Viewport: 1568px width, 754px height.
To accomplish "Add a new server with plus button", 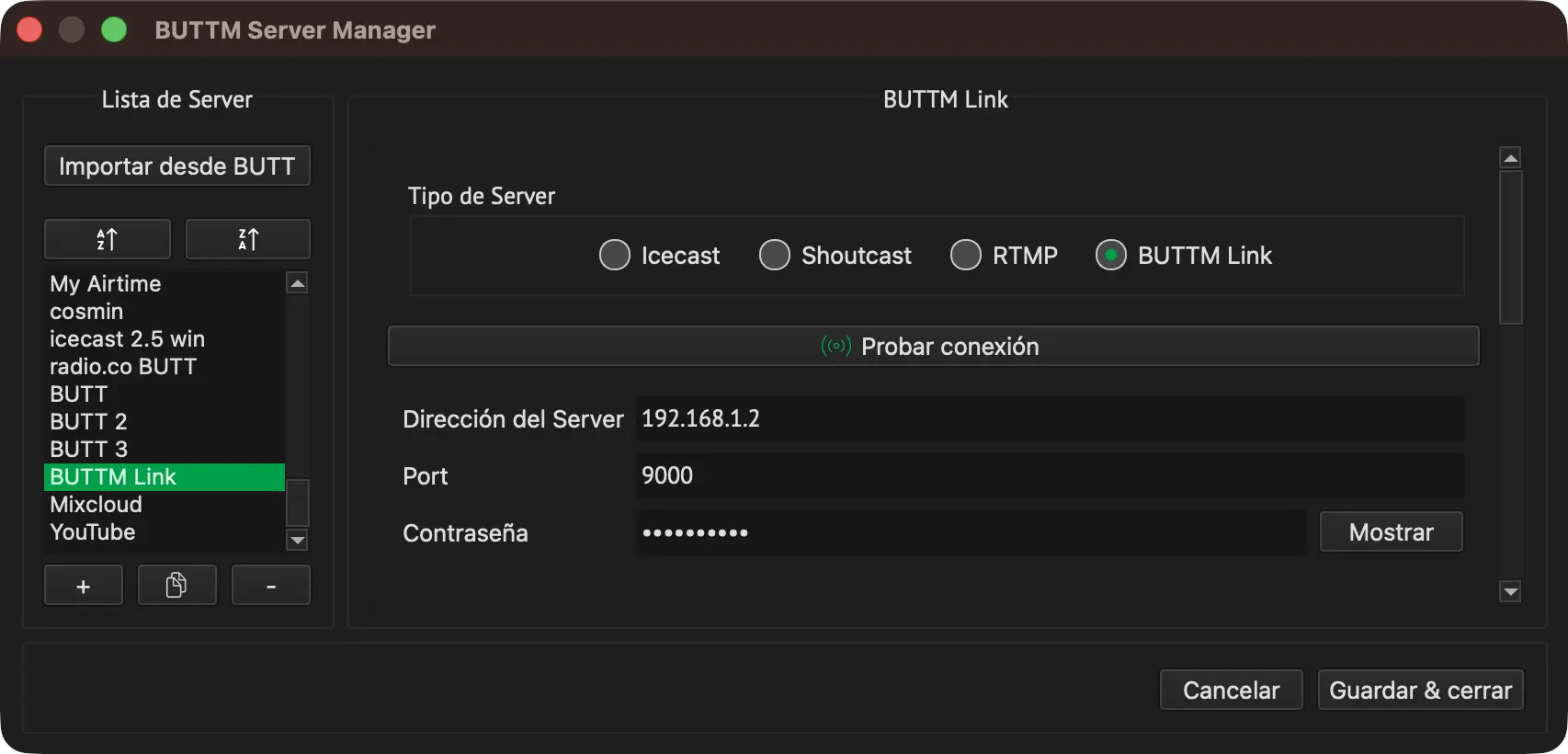I will click(84, 586).
